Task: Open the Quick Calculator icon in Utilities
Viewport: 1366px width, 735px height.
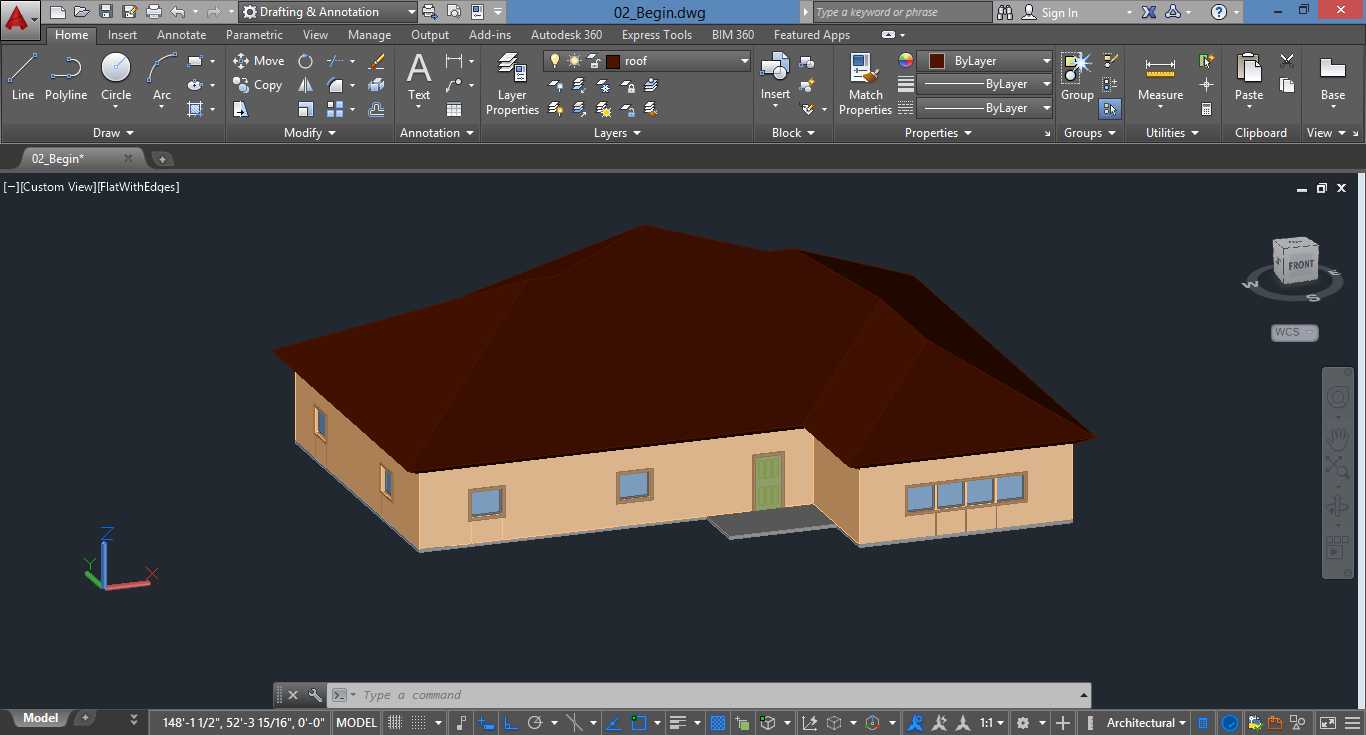Action: click(x=1207, y=109)
